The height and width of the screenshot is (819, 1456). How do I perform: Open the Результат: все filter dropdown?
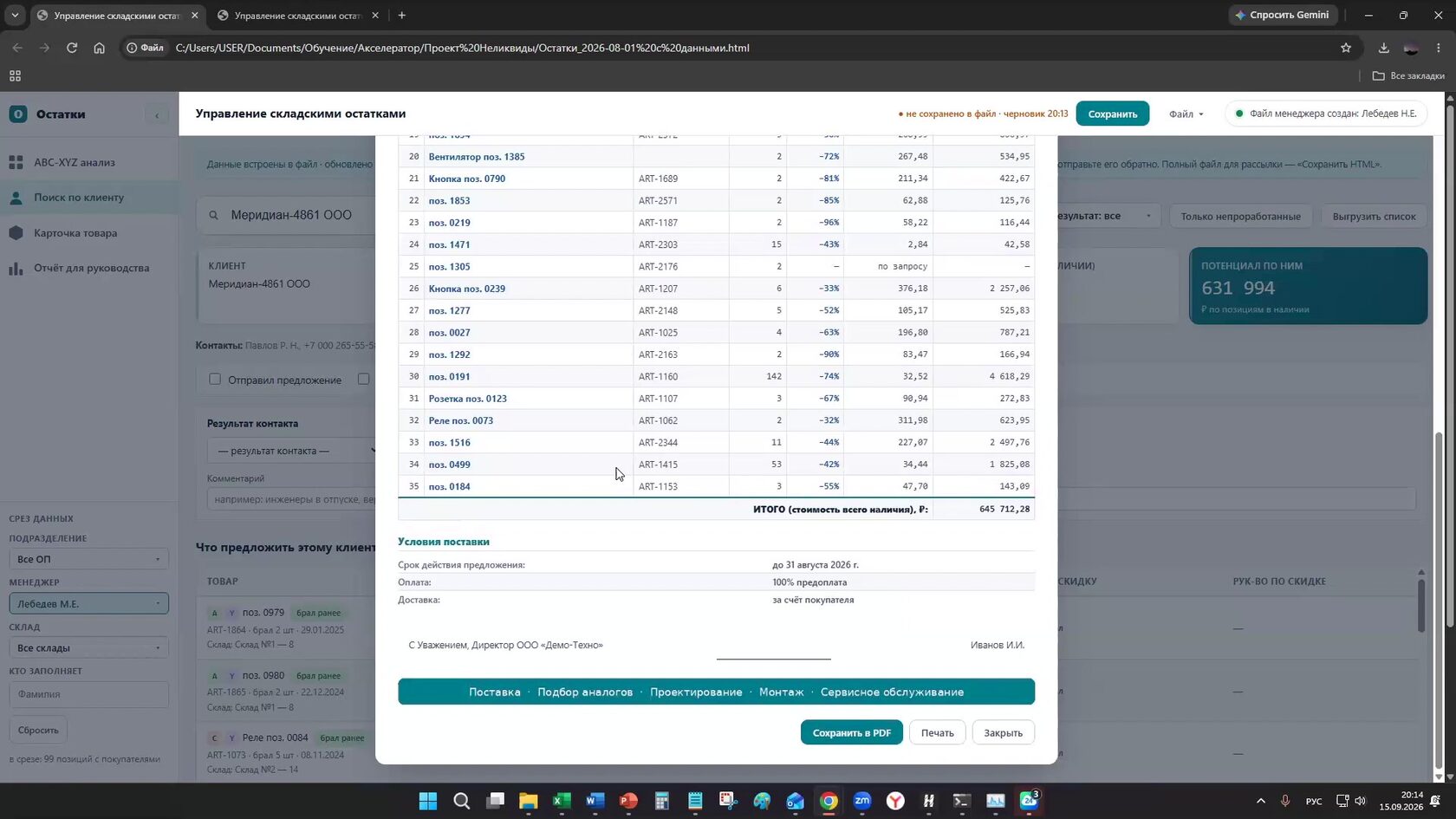(1104, 216)
